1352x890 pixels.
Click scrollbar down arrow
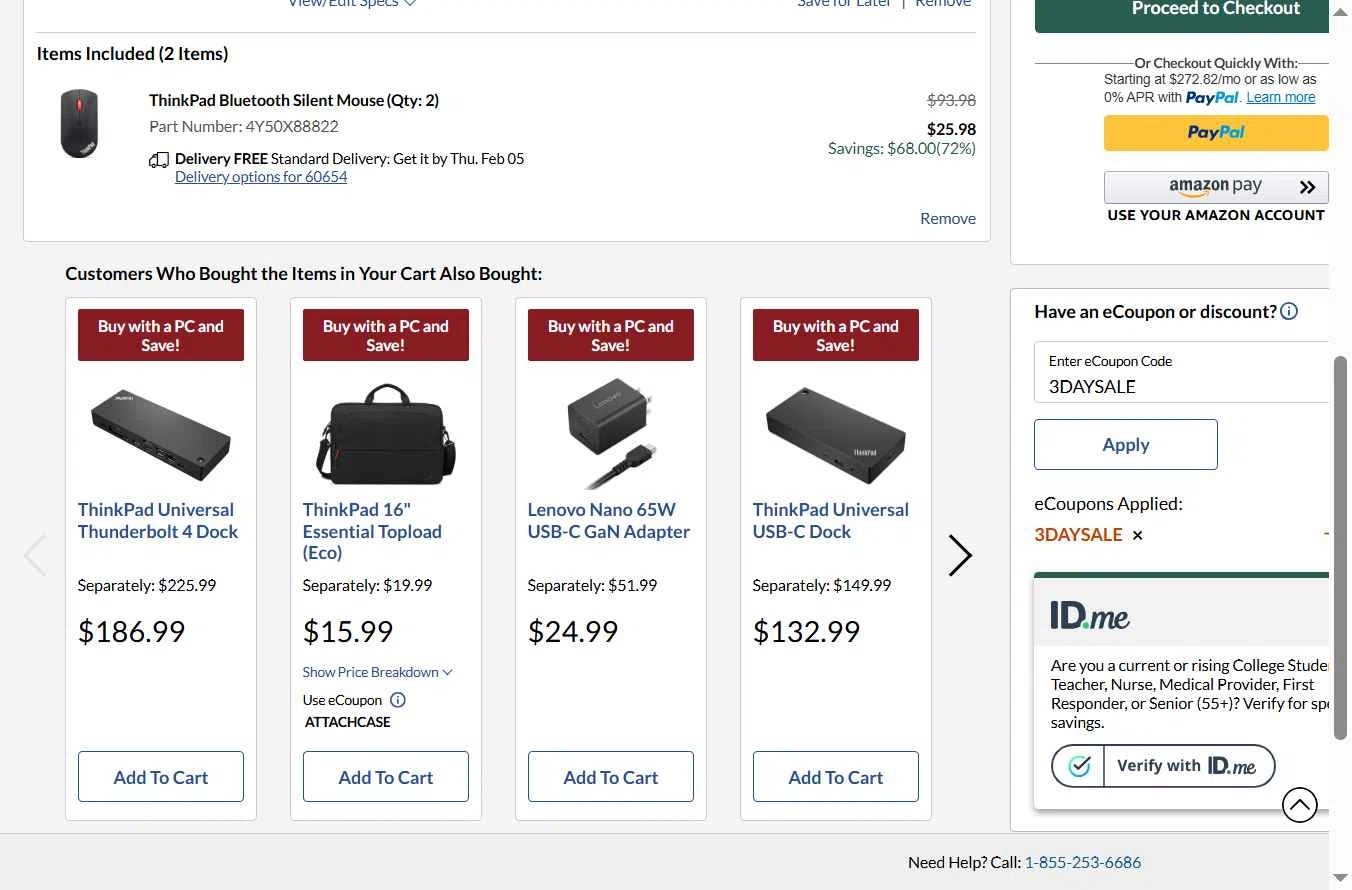click(x=1341, y=878)
